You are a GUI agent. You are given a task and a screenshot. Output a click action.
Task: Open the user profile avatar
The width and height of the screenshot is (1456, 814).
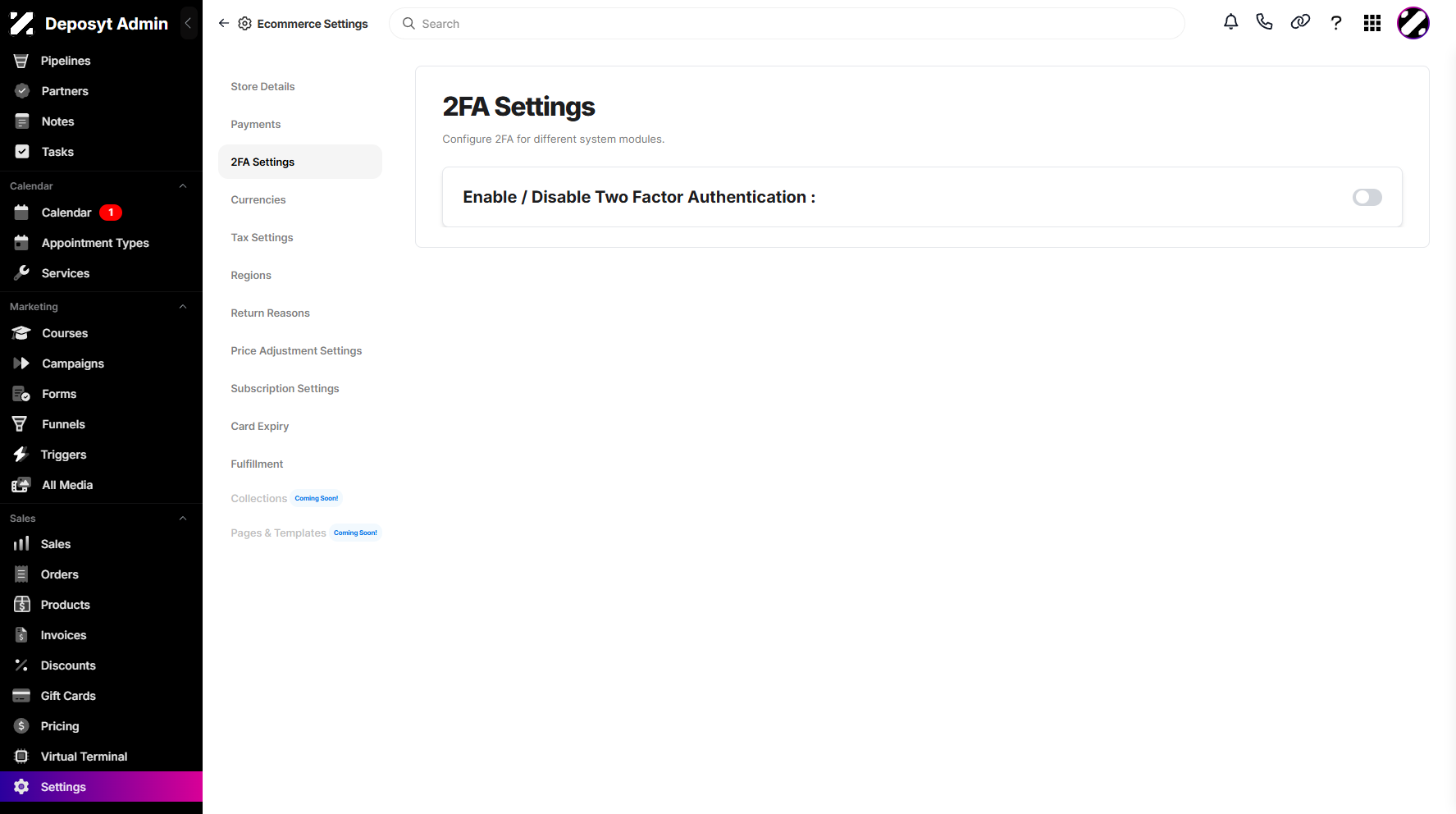click(1413, 23)
